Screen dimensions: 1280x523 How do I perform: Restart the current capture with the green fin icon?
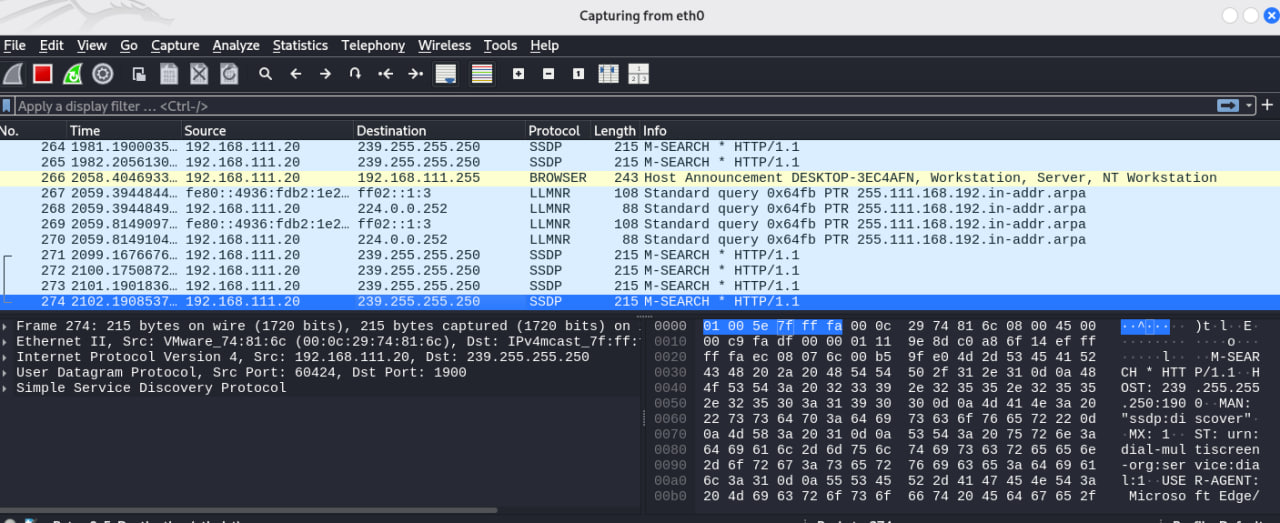72,74
